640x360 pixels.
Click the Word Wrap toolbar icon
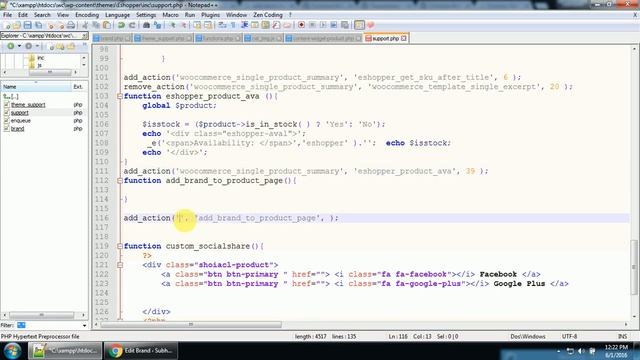[222, 25]
